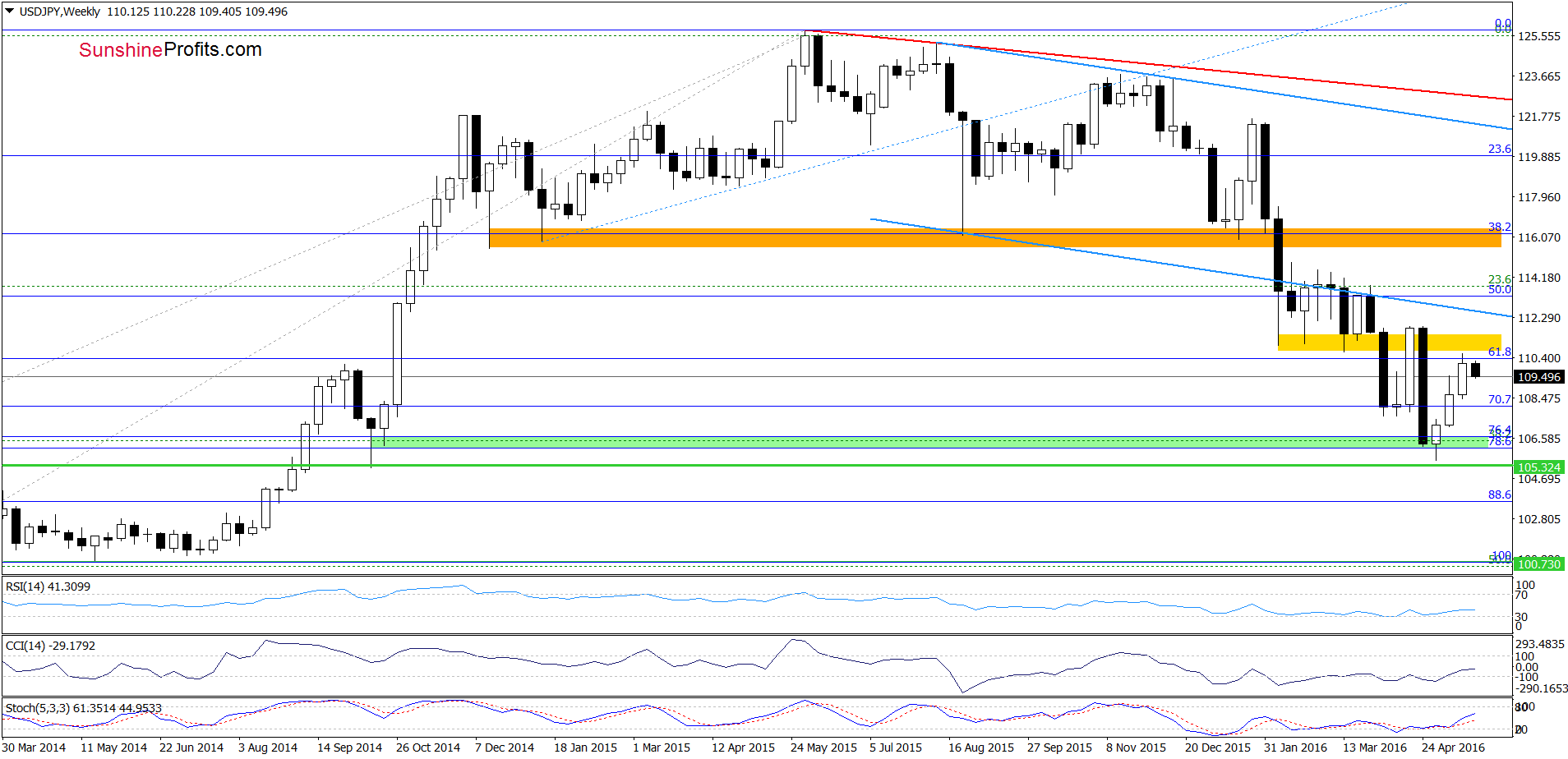Click the 14 Sep 2014 date label
The image size is (1568, 759).
point(349,747)
